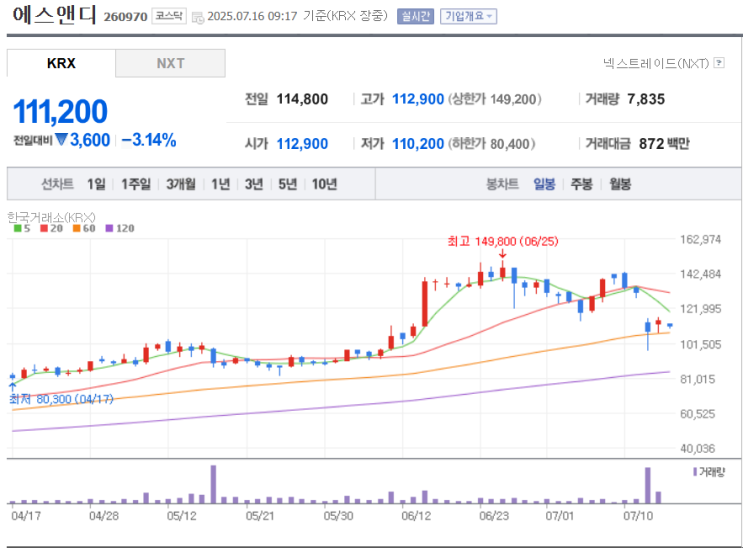Click the 최고 149,800 (06/25) marker
Screen dimensions: 743x548
pos(503,241)
